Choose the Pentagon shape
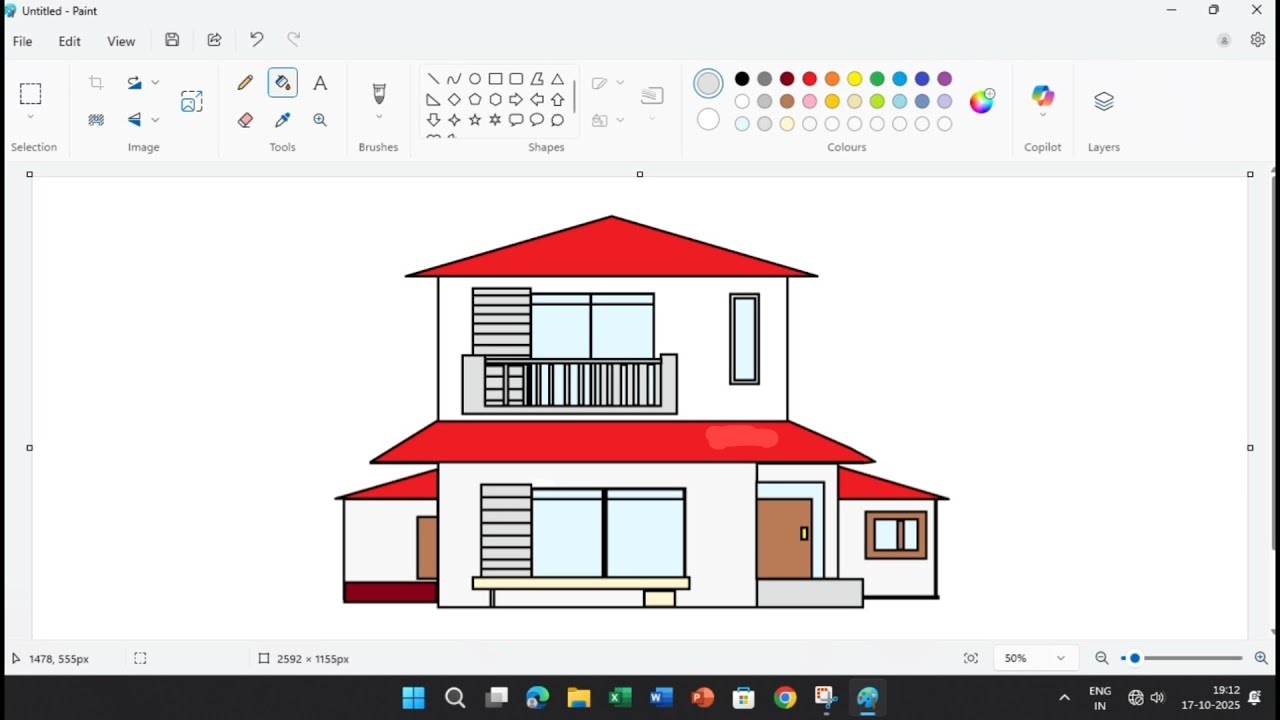Viewport: 1280px width, 720px height. [x=475, y=100]
